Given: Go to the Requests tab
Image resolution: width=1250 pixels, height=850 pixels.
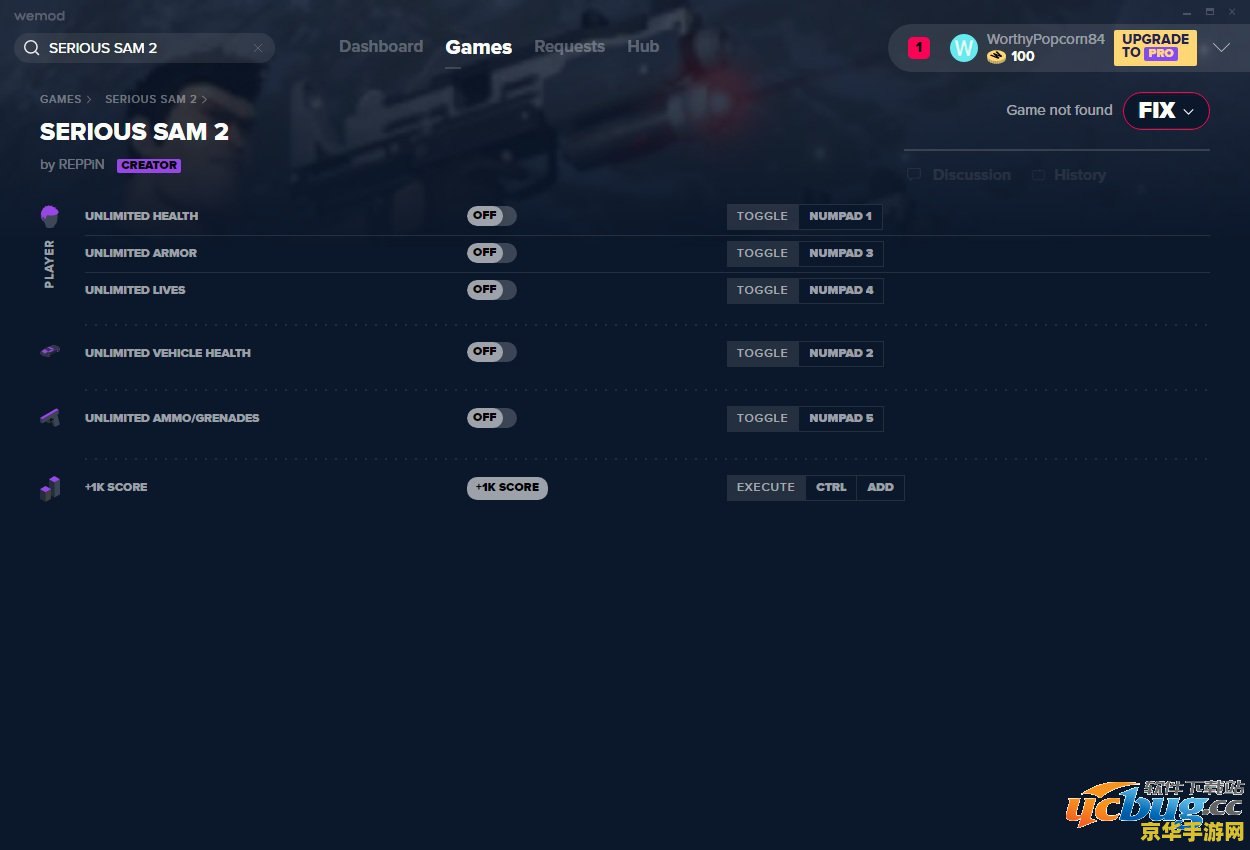Looking at the screenshot, I should [569, 47].
